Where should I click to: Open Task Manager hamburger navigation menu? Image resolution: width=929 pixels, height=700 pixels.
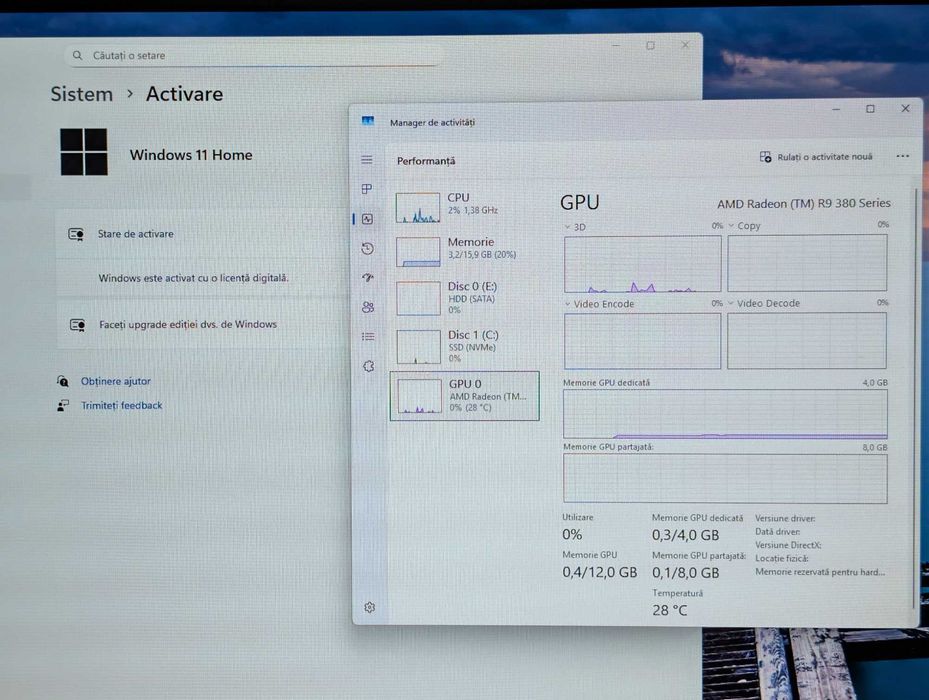click(x=367, y=159)
